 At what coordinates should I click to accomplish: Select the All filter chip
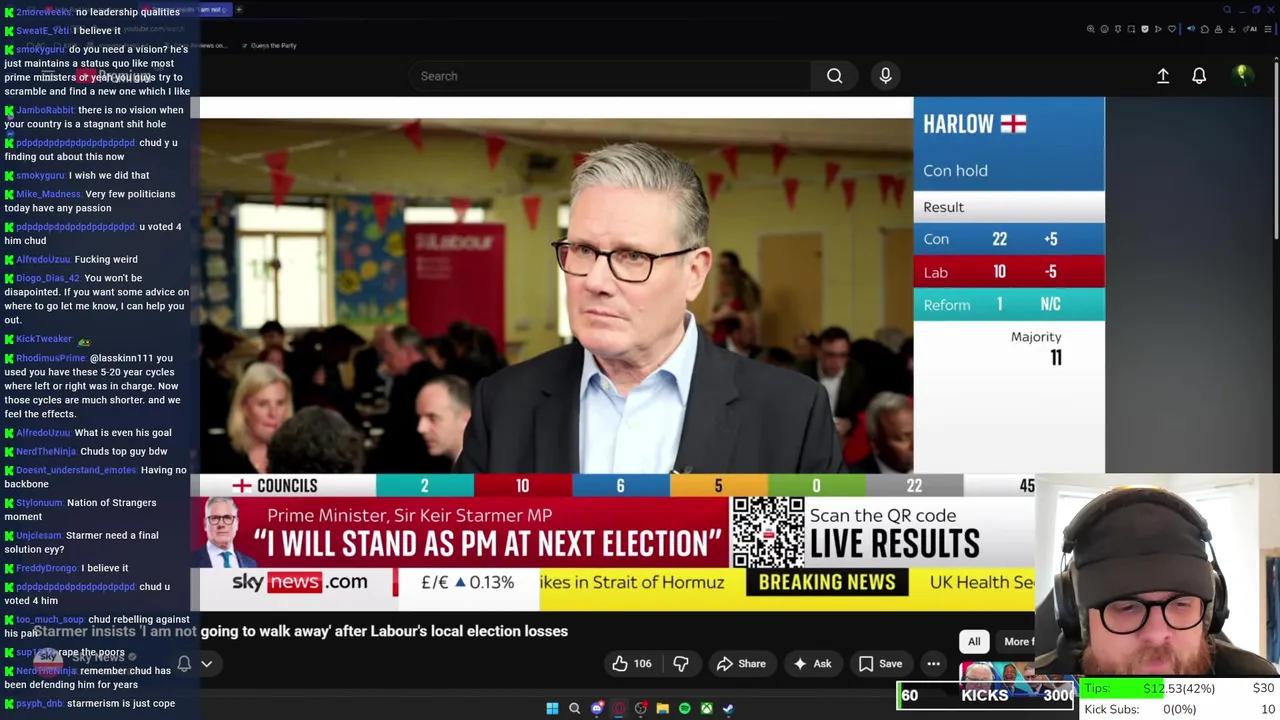974,642
